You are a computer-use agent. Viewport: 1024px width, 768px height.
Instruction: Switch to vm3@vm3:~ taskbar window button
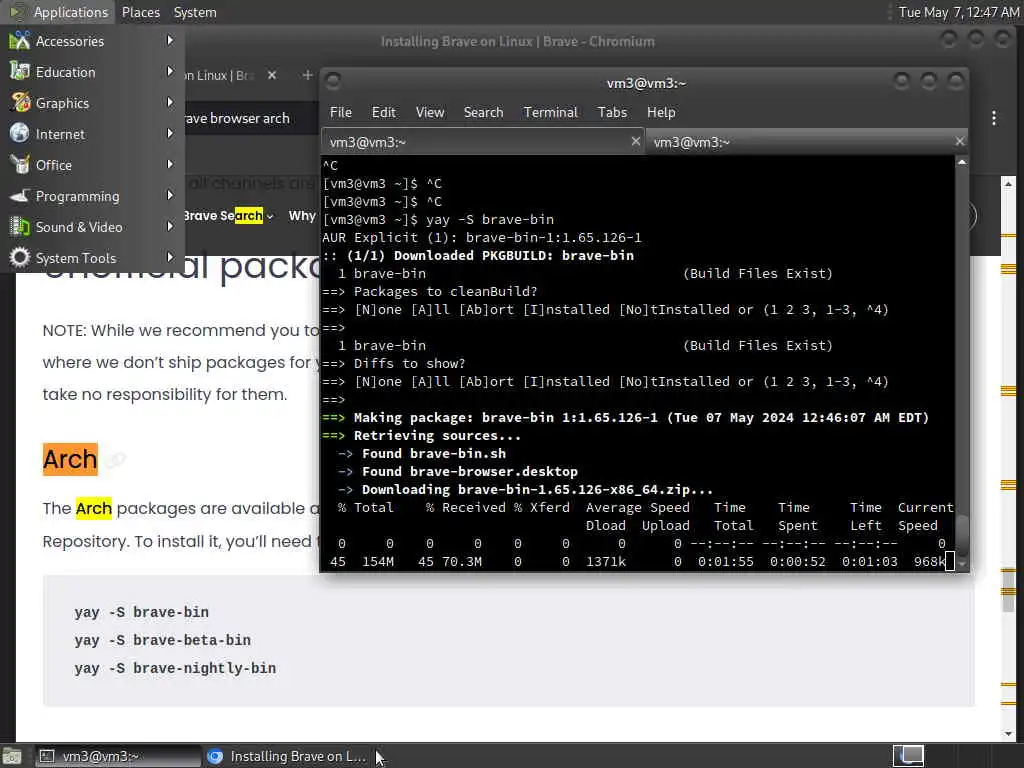(x=117, y=756)
